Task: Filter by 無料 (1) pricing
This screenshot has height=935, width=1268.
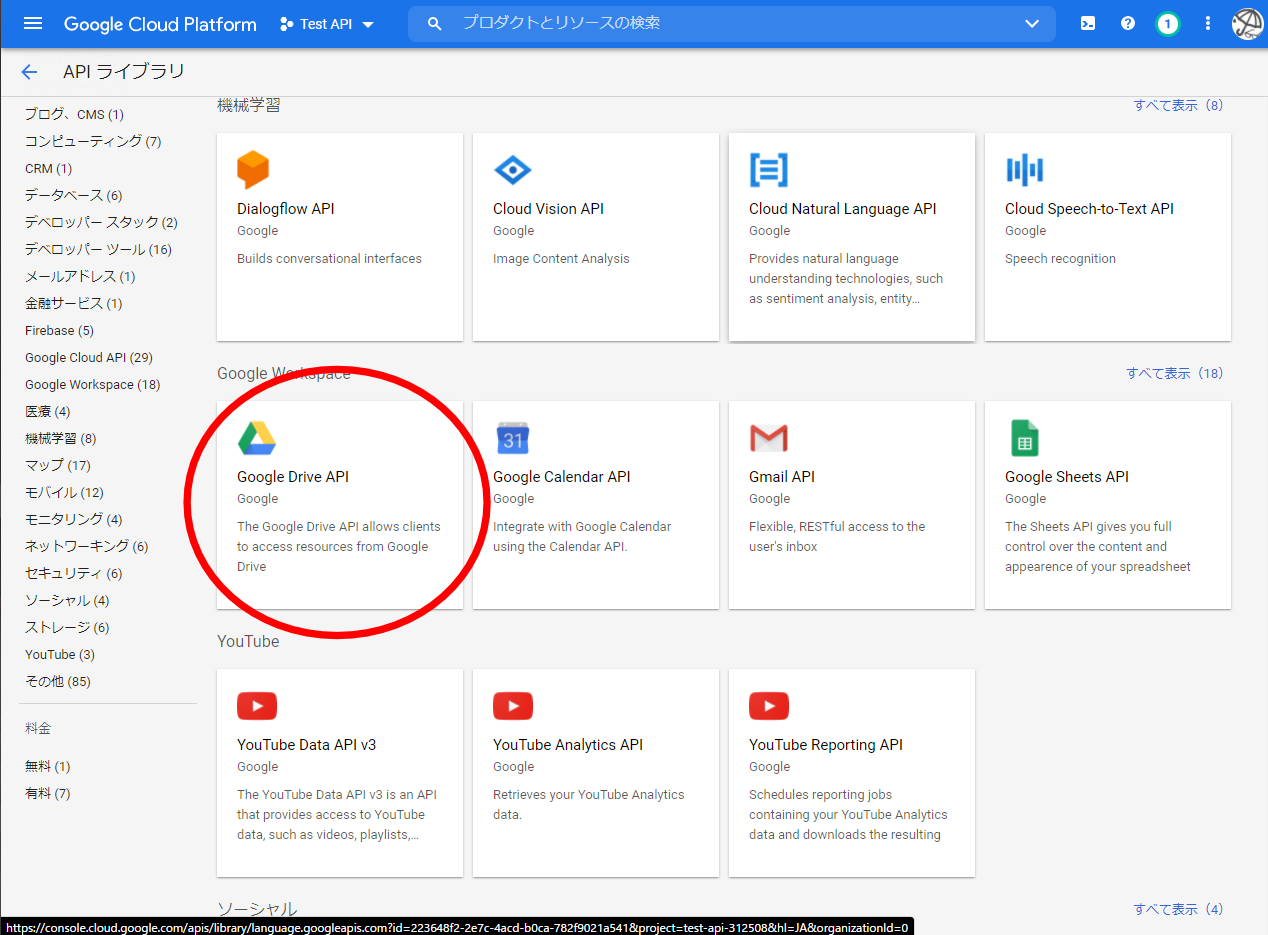Action: point(48,766)
